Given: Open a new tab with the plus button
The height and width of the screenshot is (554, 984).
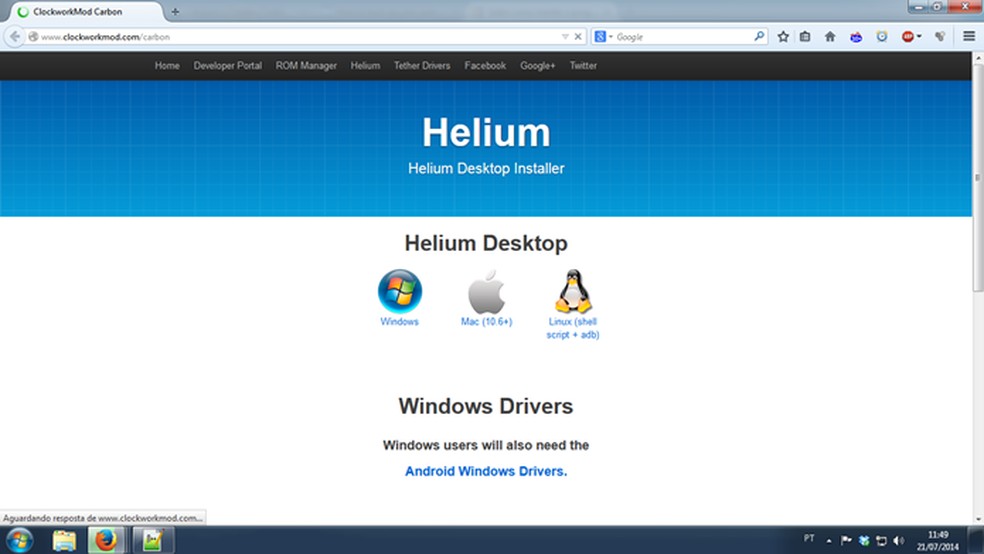Looking at the screenshot, I should 175,11.
